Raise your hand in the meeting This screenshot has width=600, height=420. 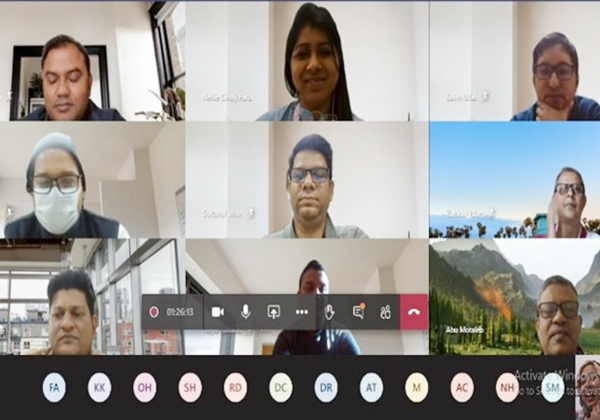tap(329, 312)
